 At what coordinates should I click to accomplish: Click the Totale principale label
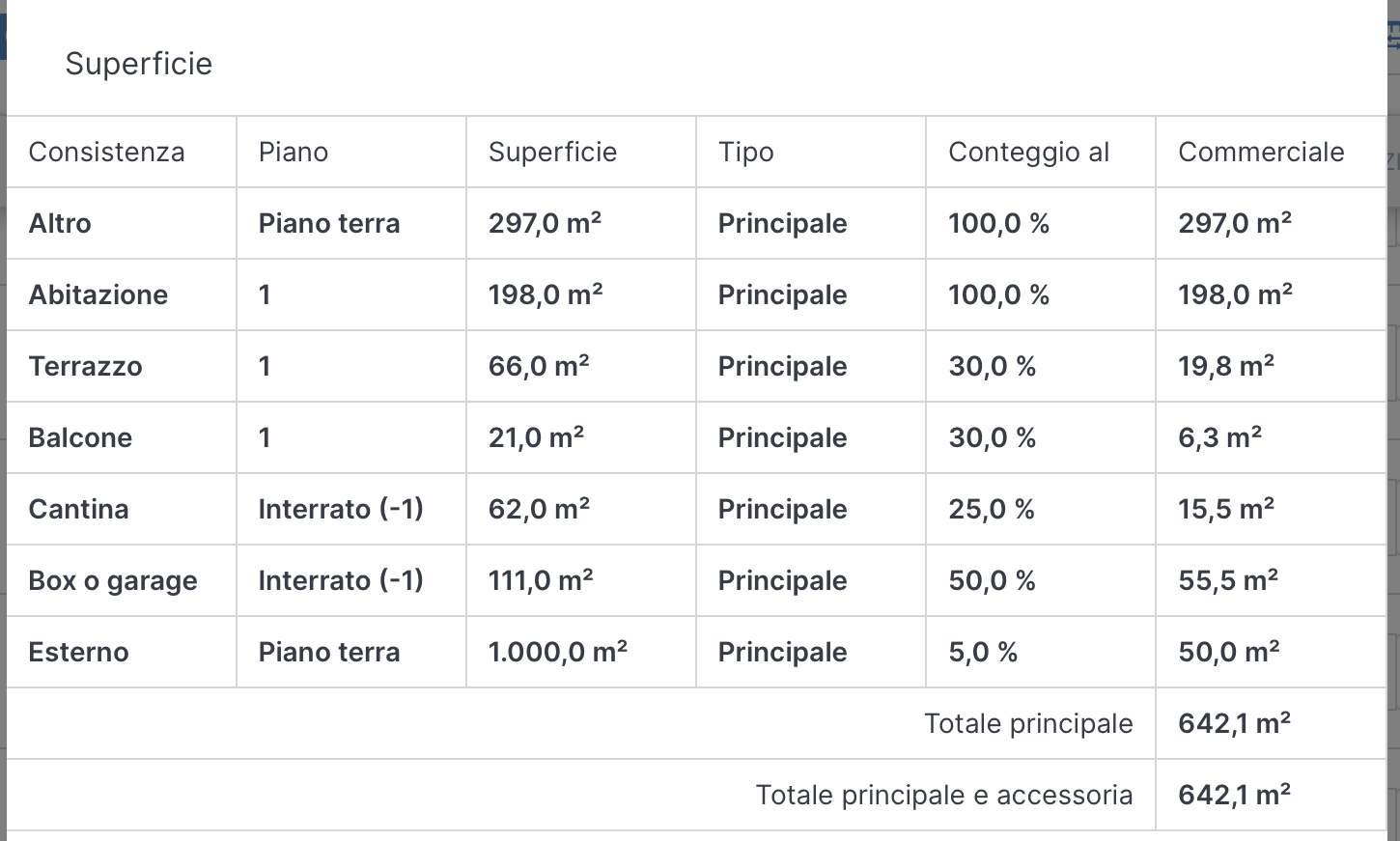point(1028,723)
